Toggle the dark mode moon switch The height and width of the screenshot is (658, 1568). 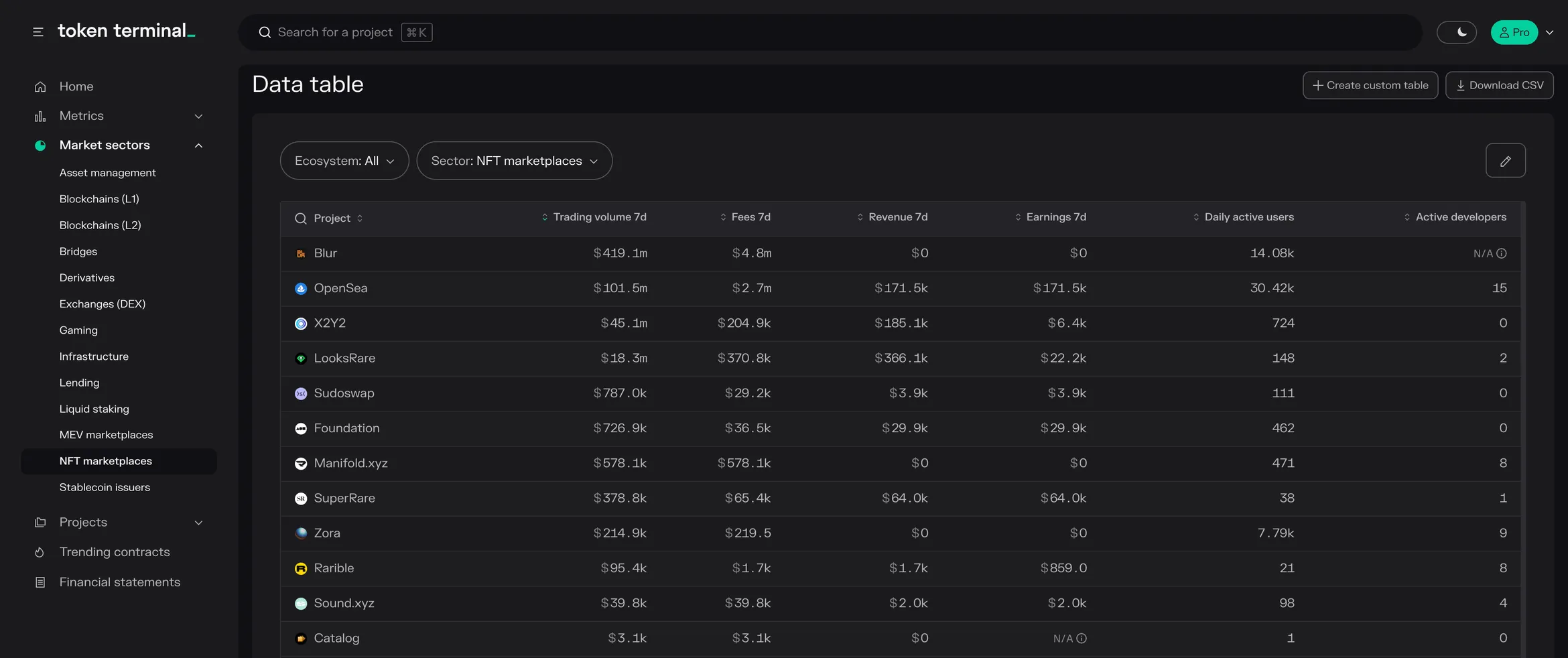[x=1456, y=32]
